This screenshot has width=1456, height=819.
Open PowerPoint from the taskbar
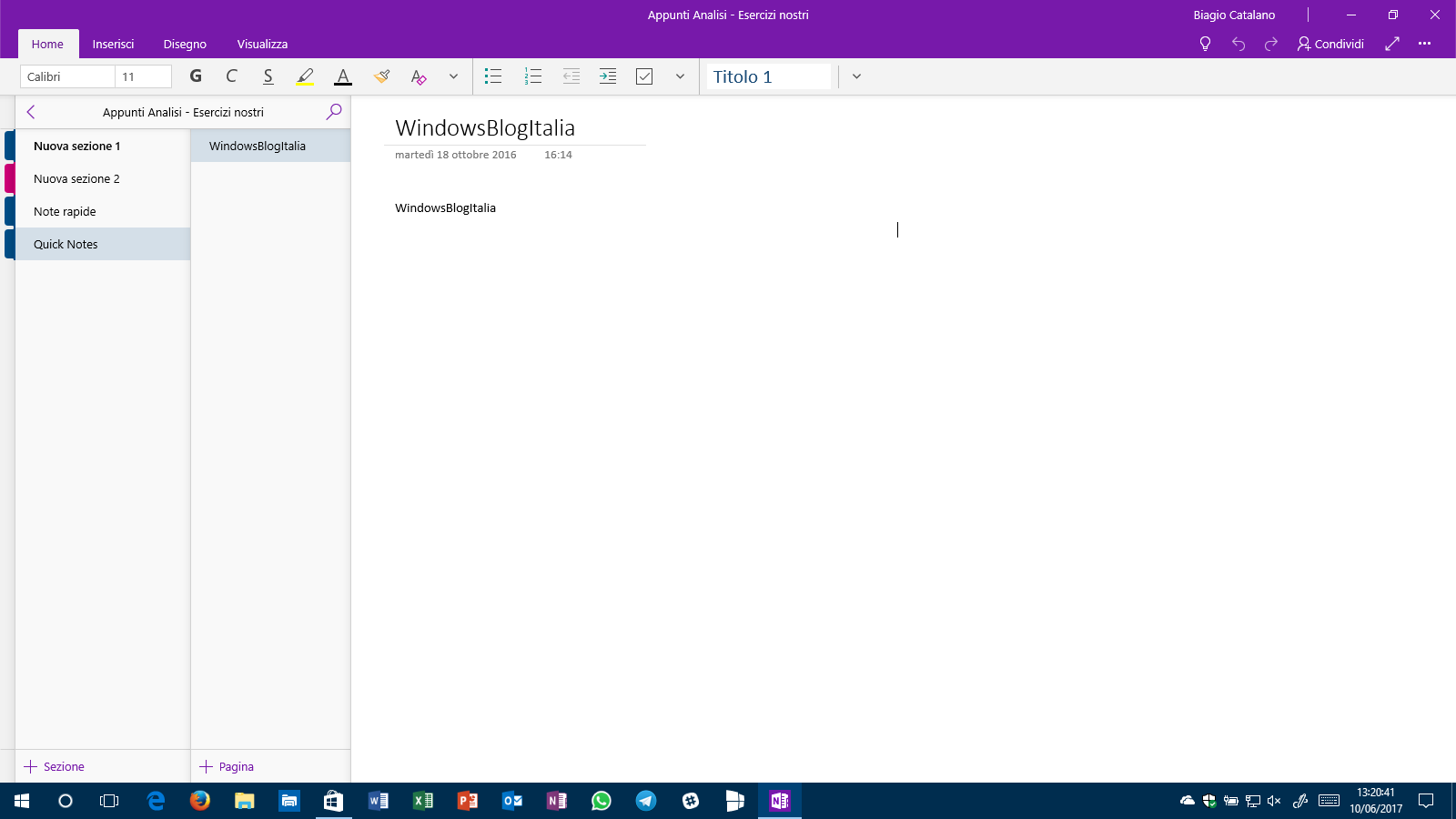[x=468, y=801]
